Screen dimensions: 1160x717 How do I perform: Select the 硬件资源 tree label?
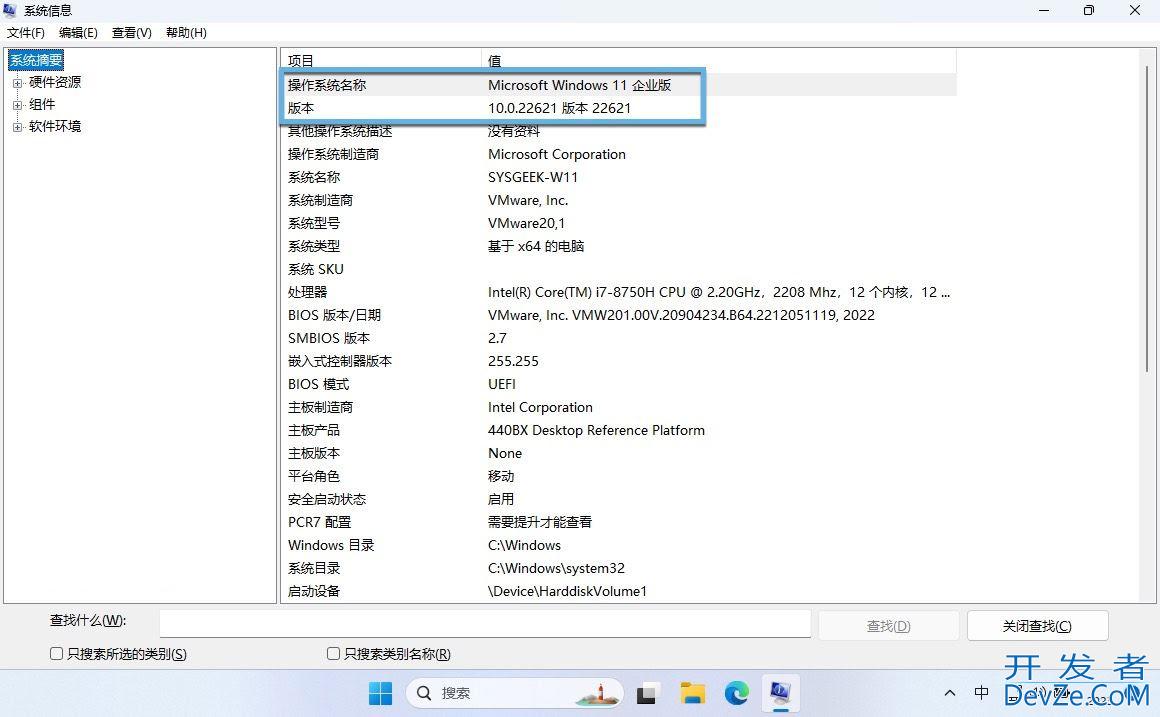pos(55,82)
